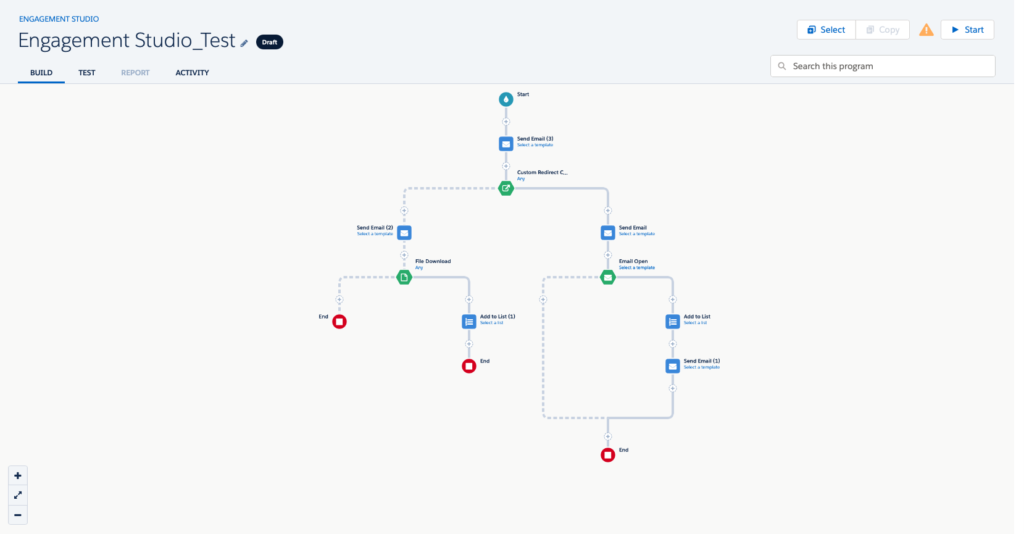Click the File Download trigger hexagon icon

[x=404, y=277]
